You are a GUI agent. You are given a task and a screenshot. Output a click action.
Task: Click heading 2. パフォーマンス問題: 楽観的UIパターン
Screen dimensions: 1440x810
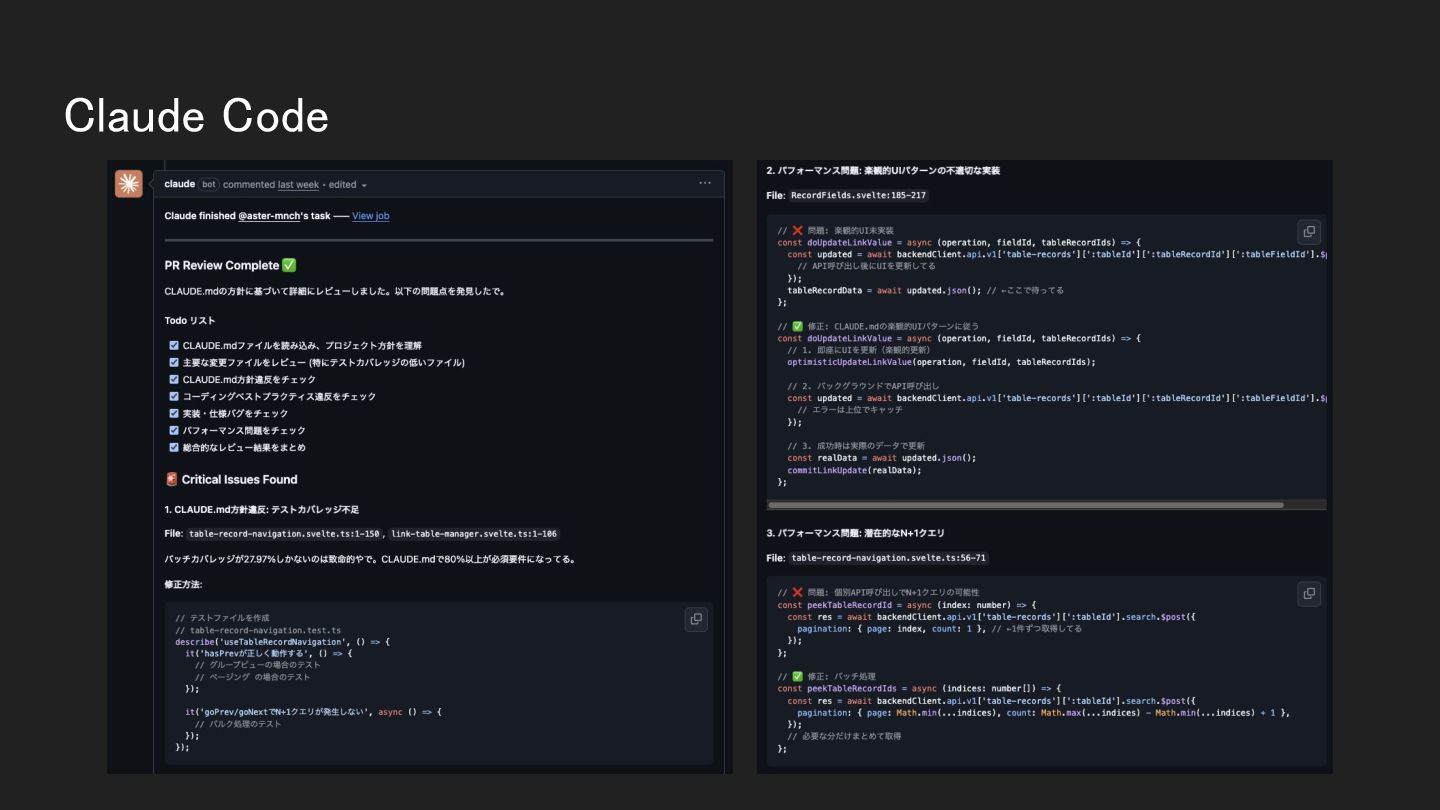click(x=883, y=171)
